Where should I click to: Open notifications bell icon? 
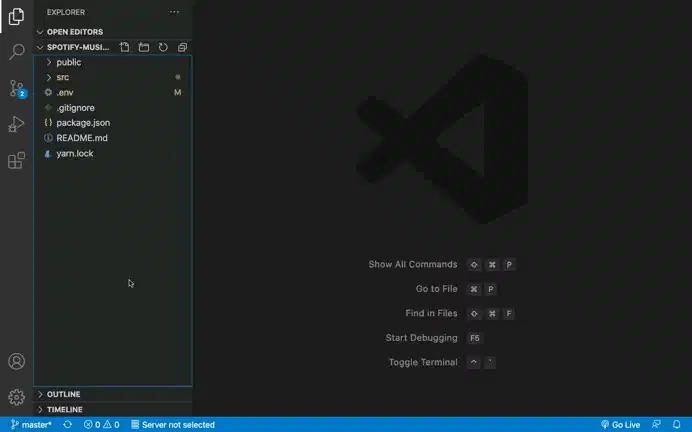677,424
